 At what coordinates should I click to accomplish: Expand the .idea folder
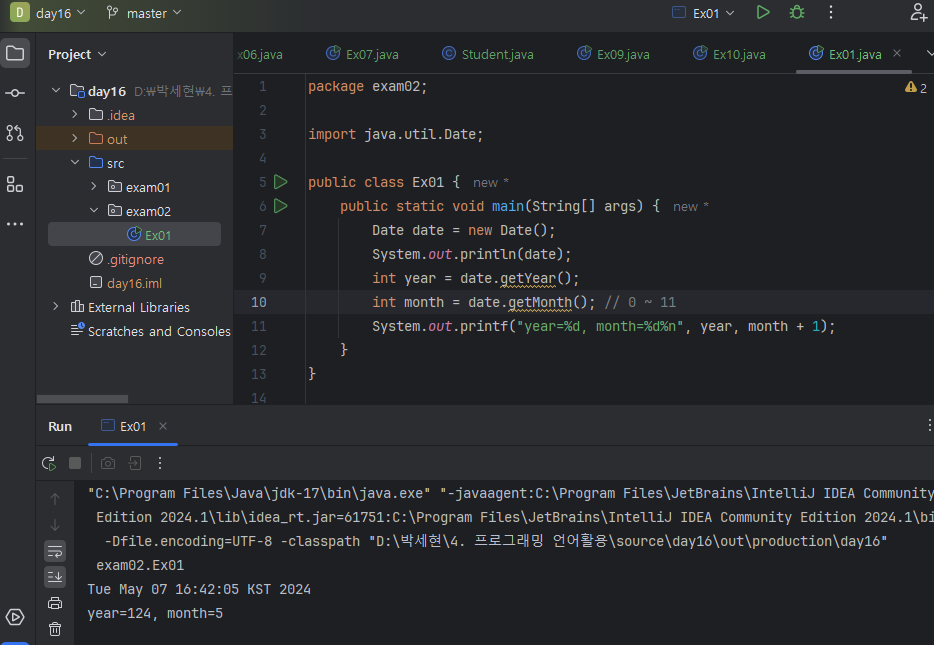(x=75, y=115)
